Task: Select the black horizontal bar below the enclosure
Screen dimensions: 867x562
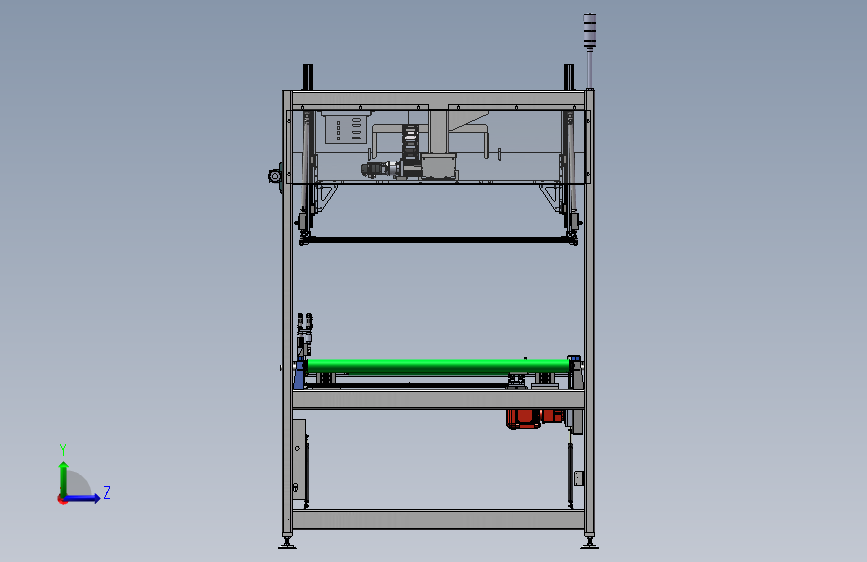Action: click(437, 240)
